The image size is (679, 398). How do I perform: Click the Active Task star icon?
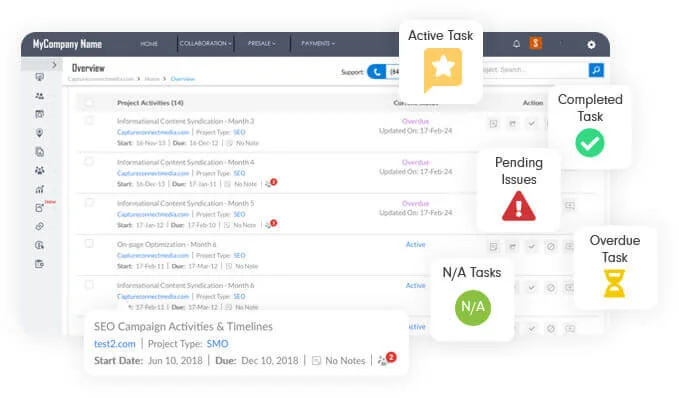click(443, 69)
